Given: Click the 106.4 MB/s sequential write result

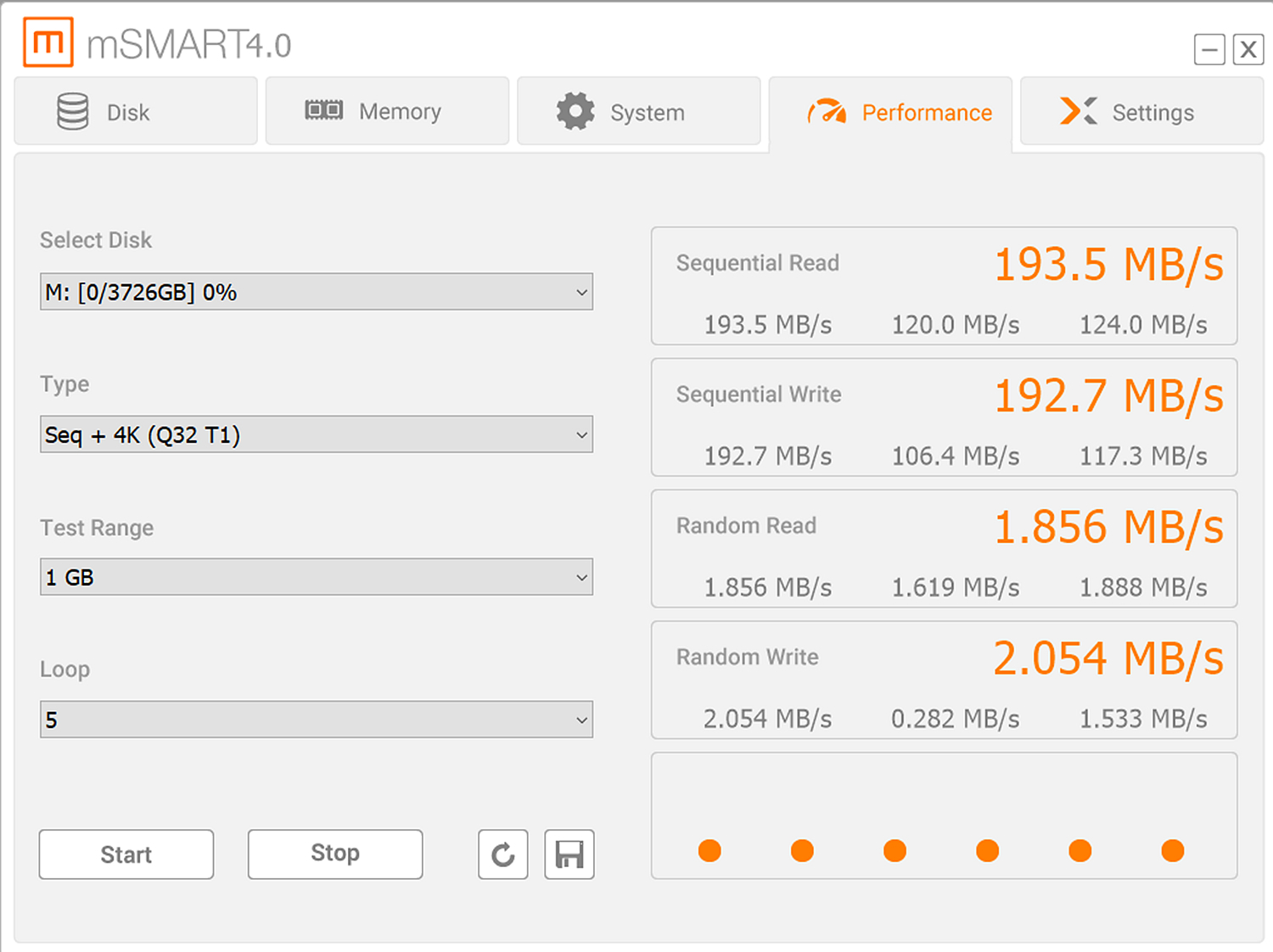Looking at the screenshot, I should click(x=956, y=456).
